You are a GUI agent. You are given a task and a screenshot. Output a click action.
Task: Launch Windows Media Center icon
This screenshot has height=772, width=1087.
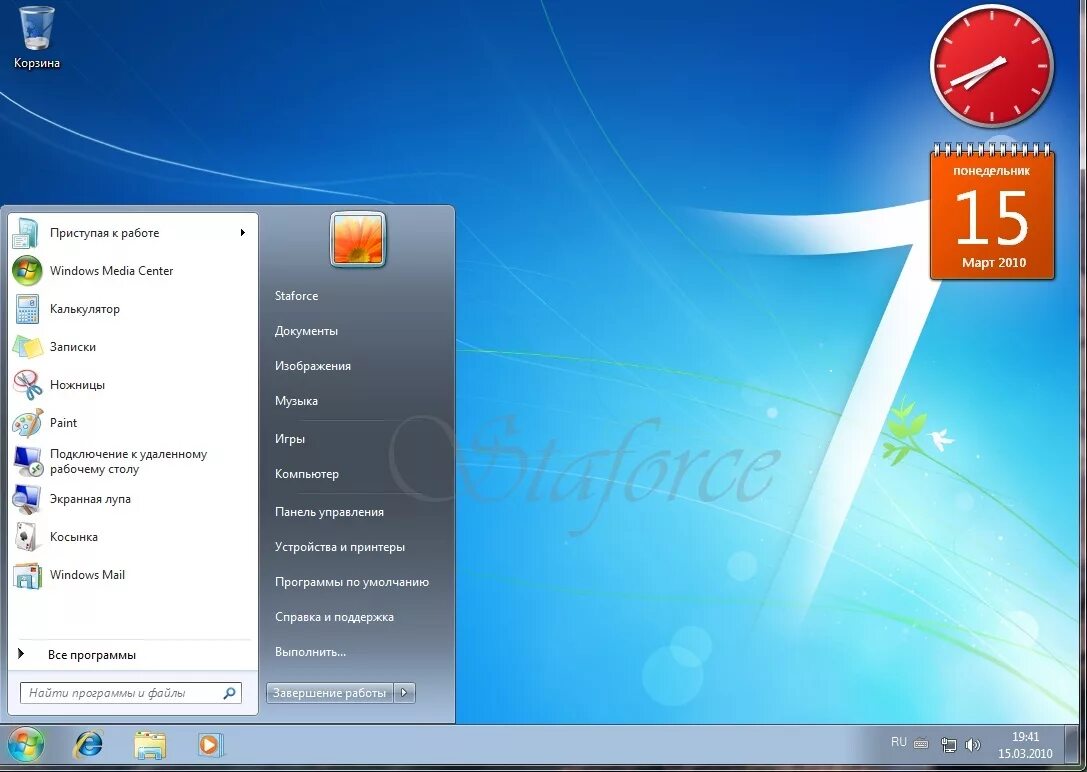tap(26, 271)
